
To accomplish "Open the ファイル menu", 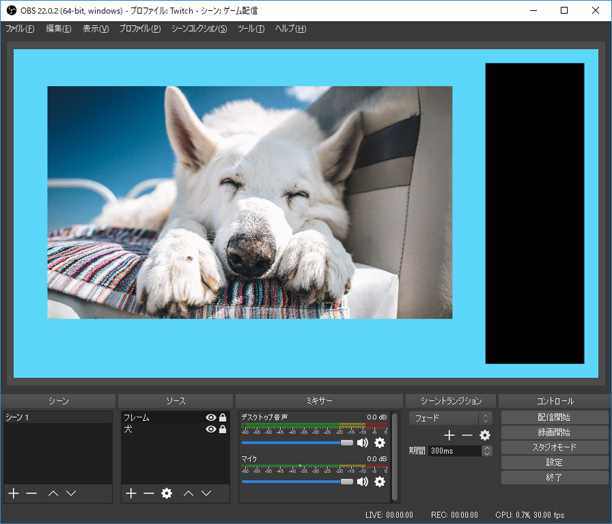I will [x=20, y=28].
